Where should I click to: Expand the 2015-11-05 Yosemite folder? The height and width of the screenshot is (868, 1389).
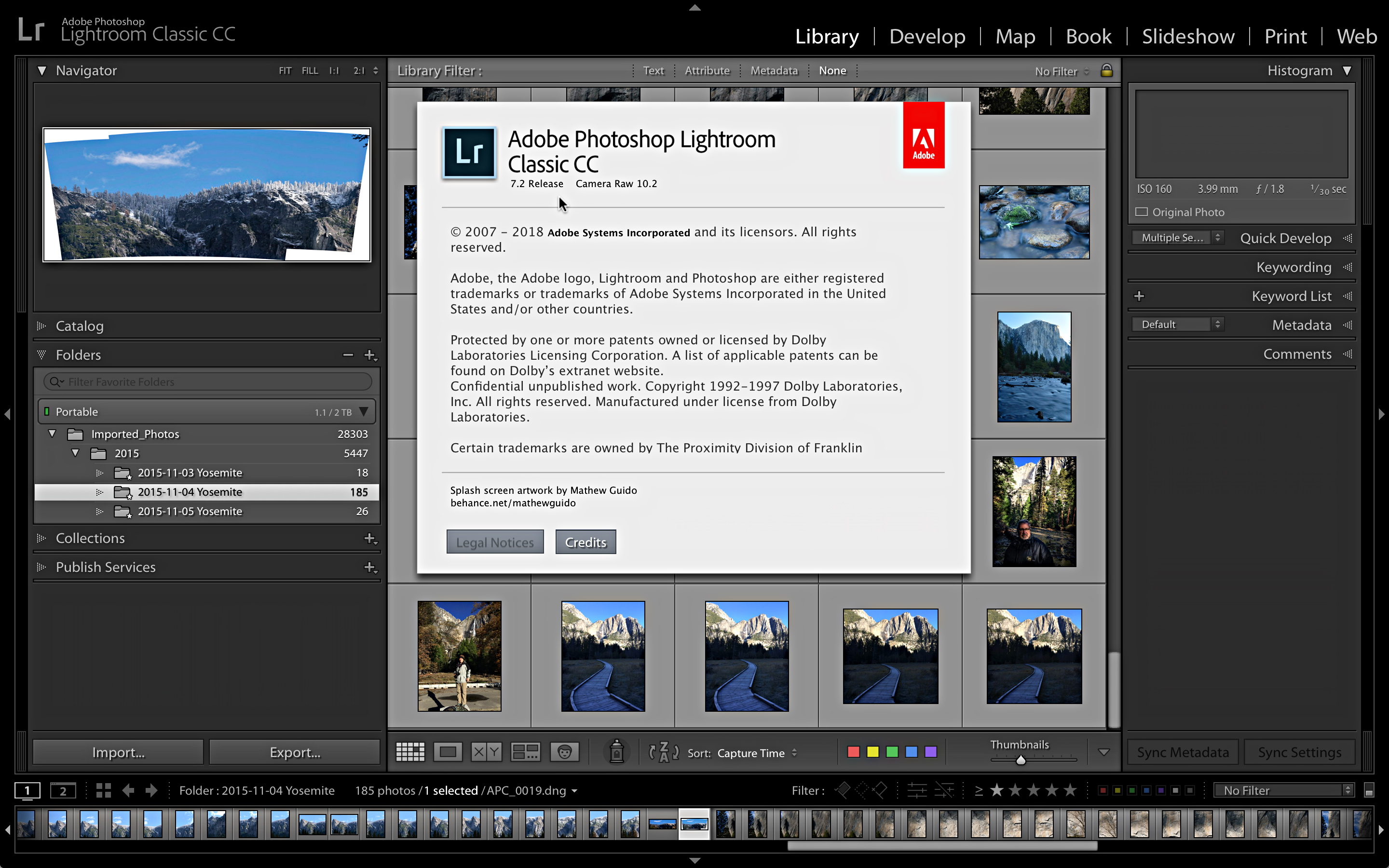coord(98,511)
